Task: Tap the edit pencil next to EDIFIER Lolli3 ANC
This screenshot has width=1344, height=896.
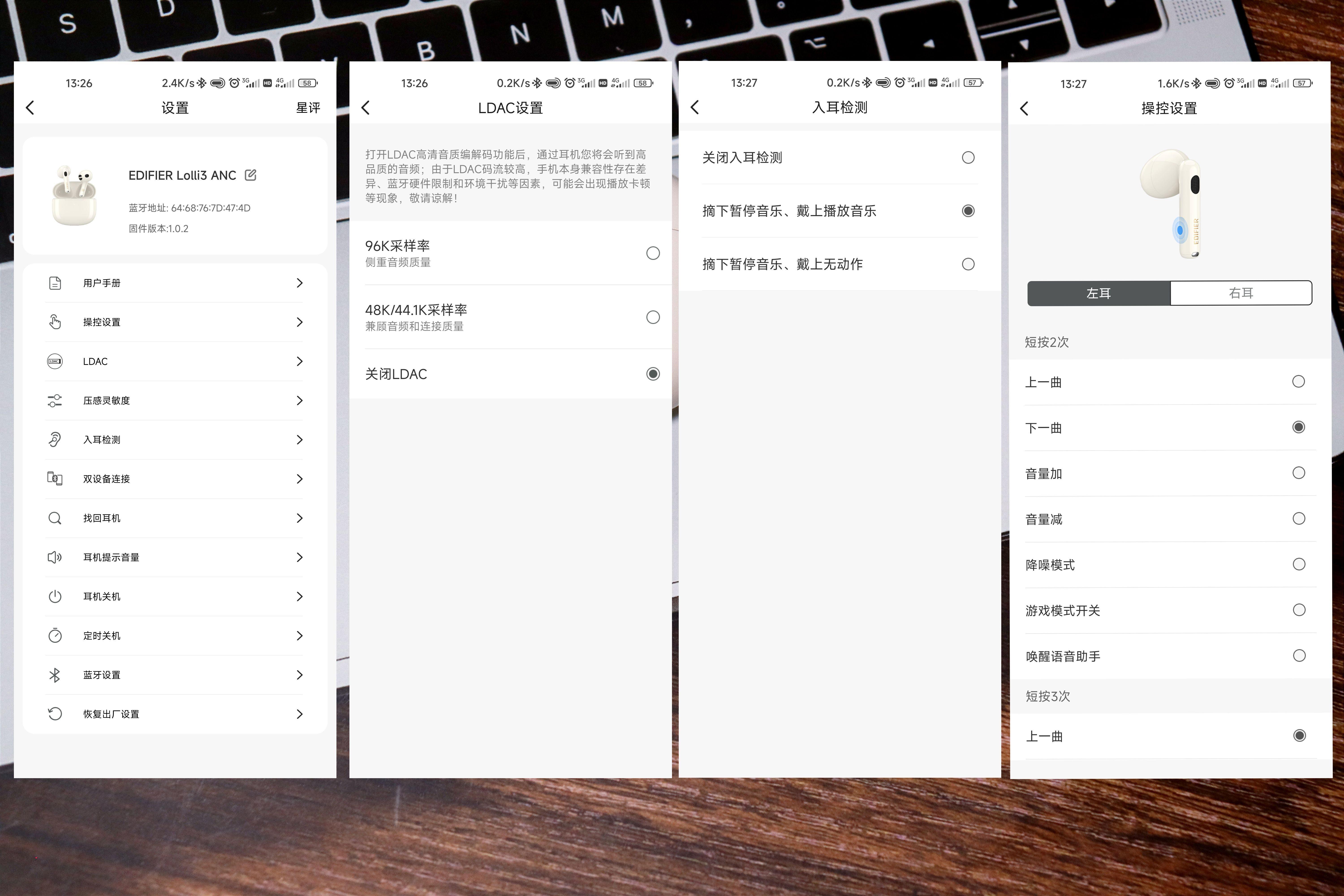Action: 250,175
